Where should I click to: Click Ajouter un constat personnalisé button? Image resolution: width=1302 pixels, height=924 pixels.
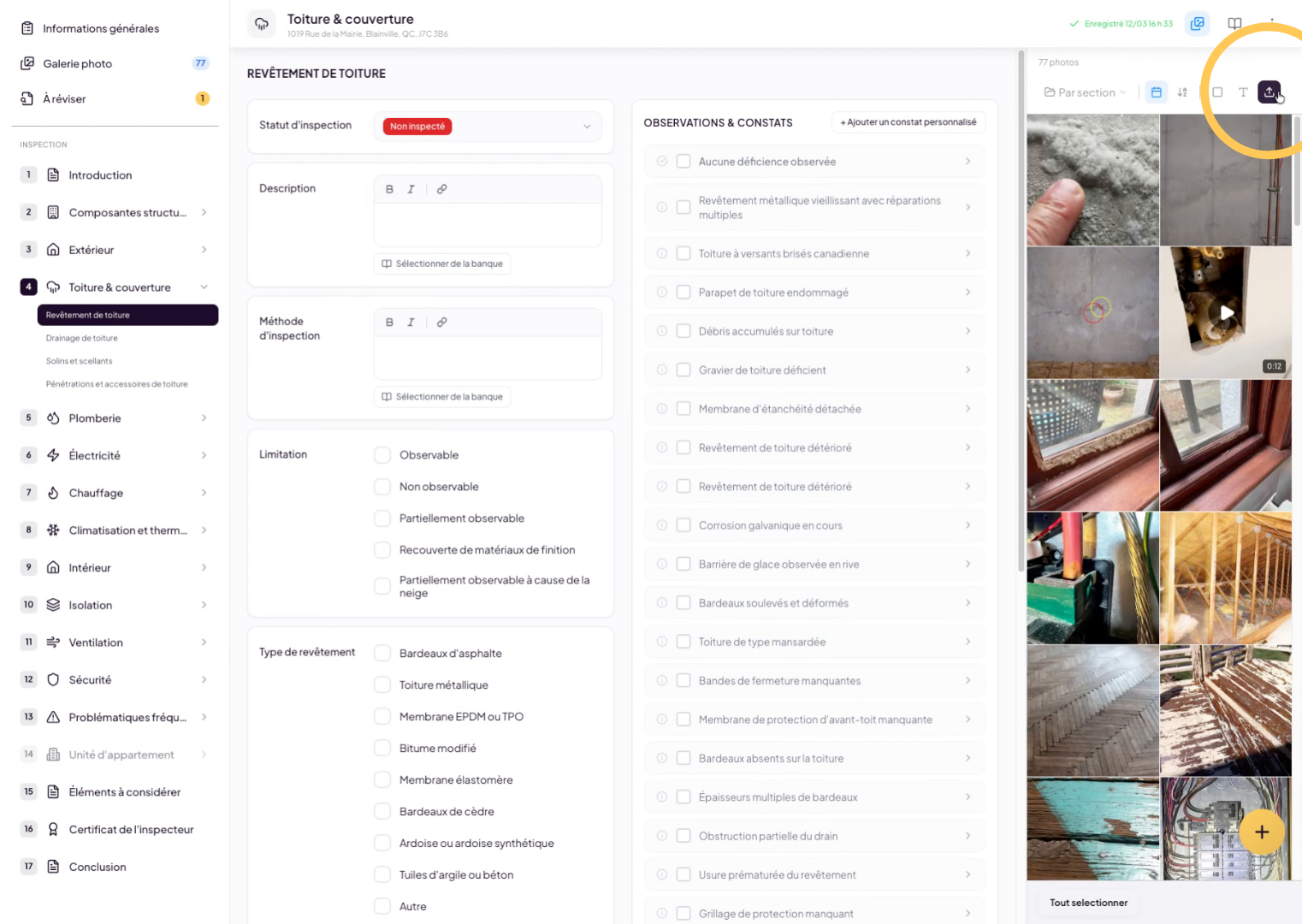point(908,122)
